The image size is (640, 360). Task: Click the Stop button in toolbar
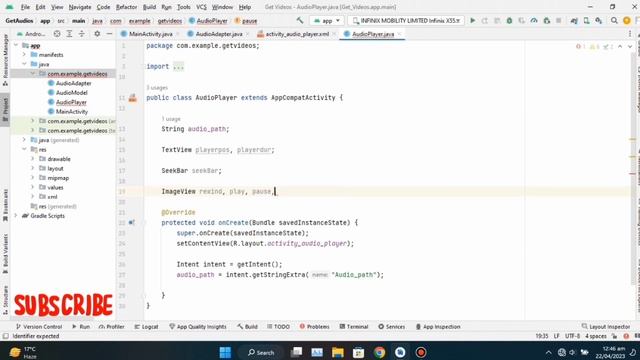point(559,20)
